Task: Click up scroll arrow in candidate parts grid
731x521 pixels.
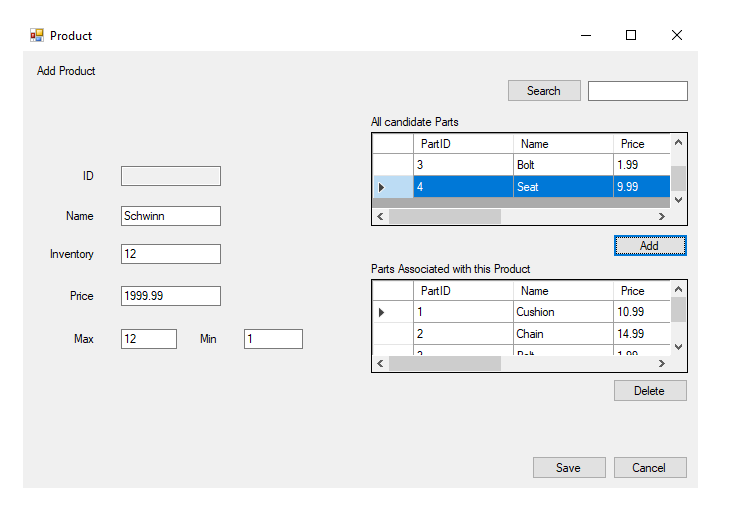Action: pos(678,142)
